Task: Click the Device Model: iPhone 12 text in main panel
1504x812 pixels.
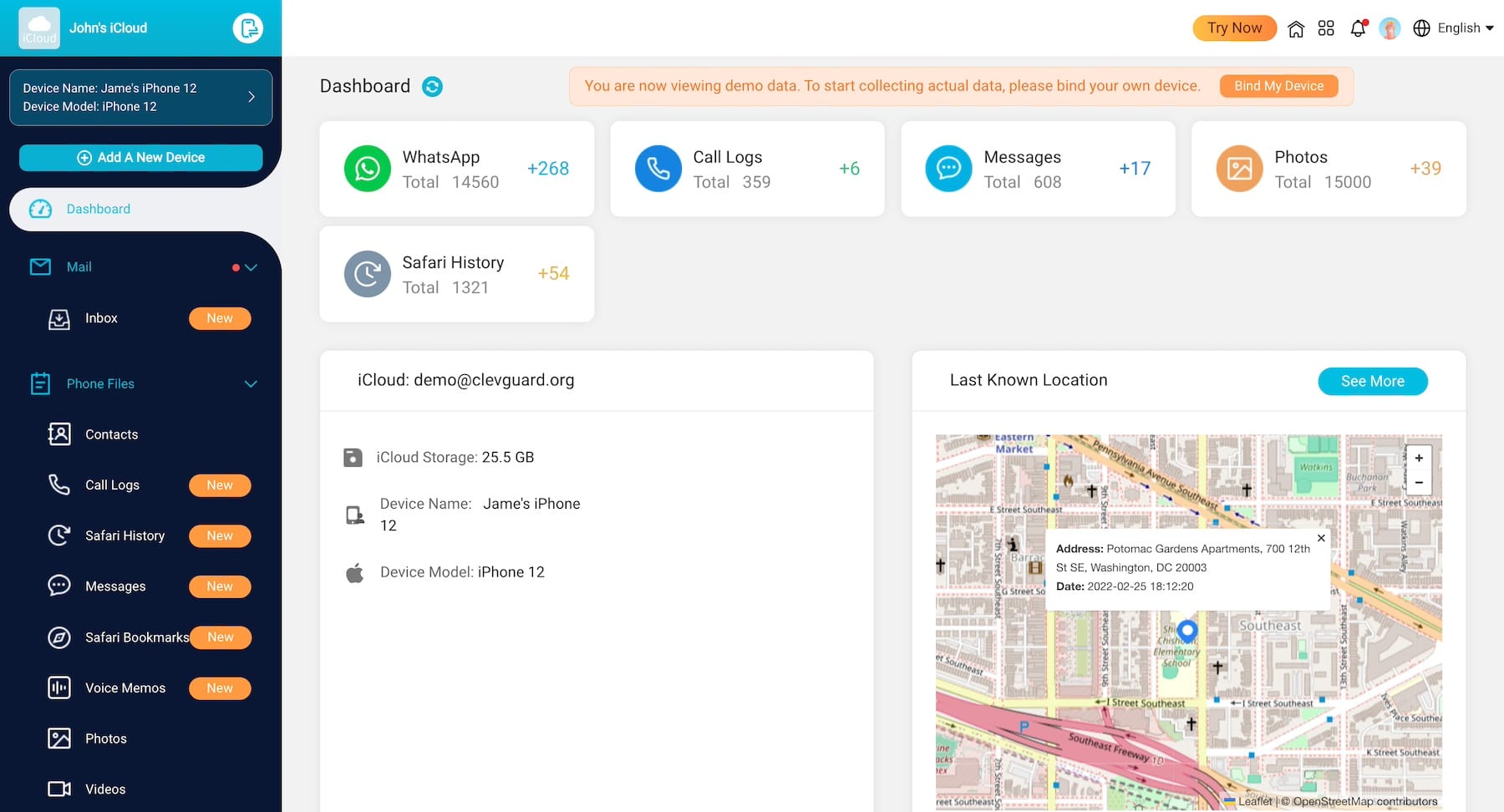Action: tap(462, 572)
